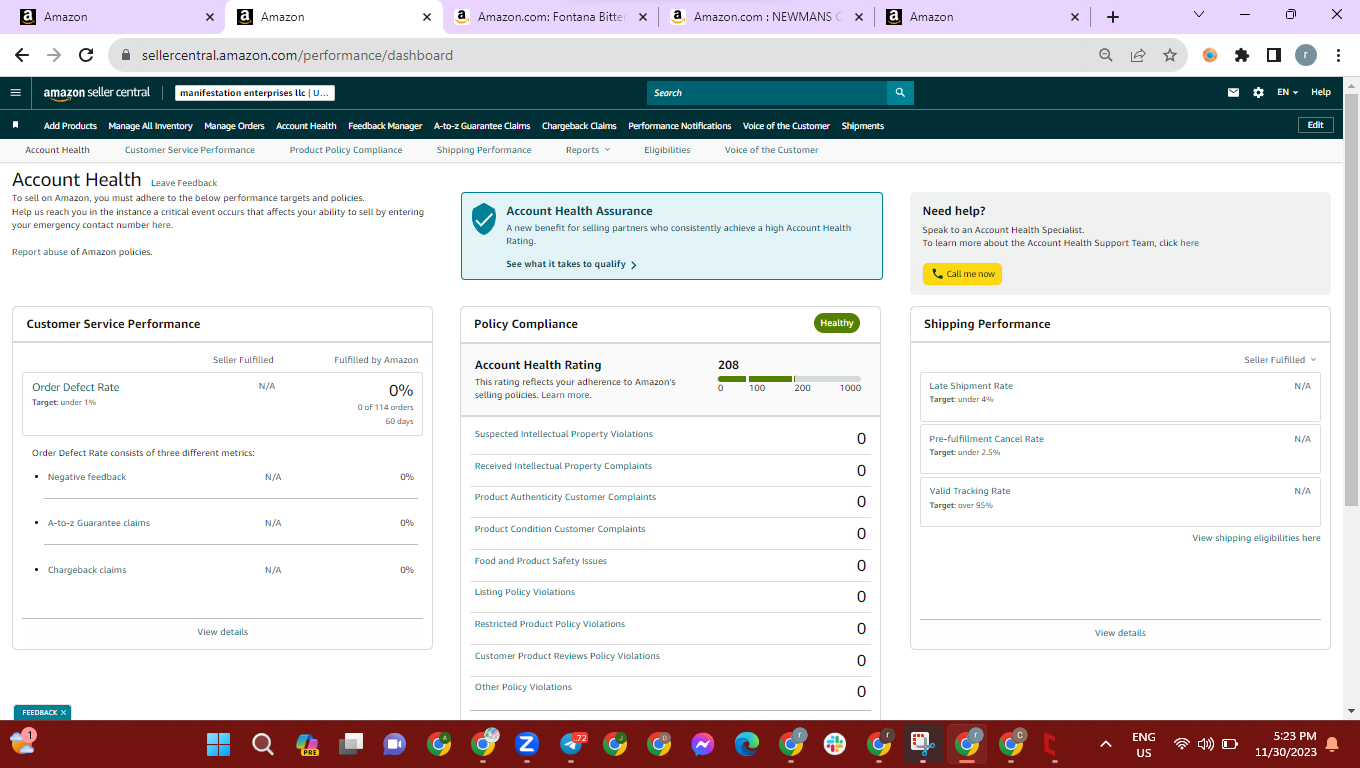Image resolution: width=1360 pixels, height=768 pixels.
Task: Open View shipping eligibilities here link
Action: [x=1256, y=538]
